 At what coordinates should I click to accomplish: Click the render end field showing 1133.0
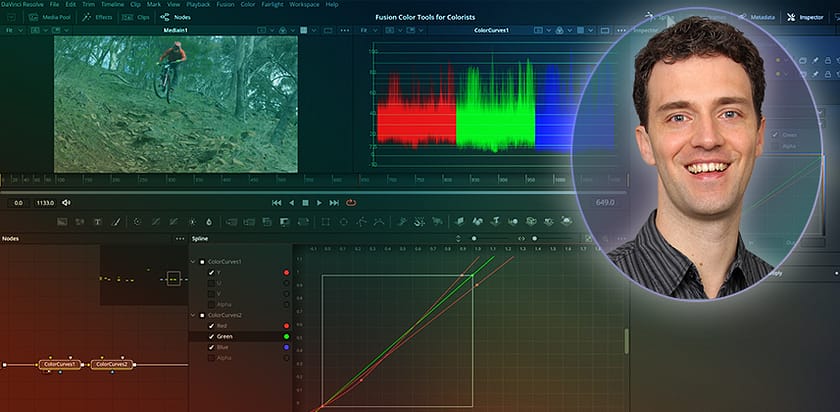(x=44, y=203)
